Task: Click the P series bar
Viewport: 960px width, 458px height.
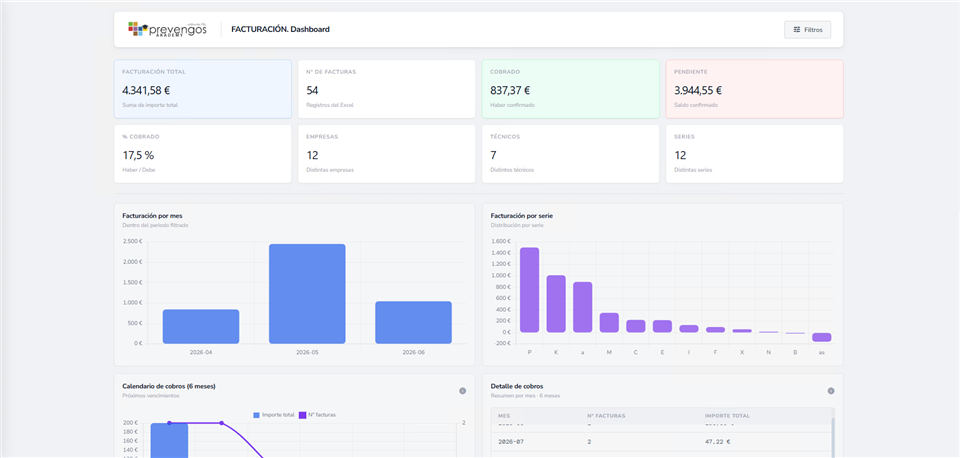Action: pos(529,290)
